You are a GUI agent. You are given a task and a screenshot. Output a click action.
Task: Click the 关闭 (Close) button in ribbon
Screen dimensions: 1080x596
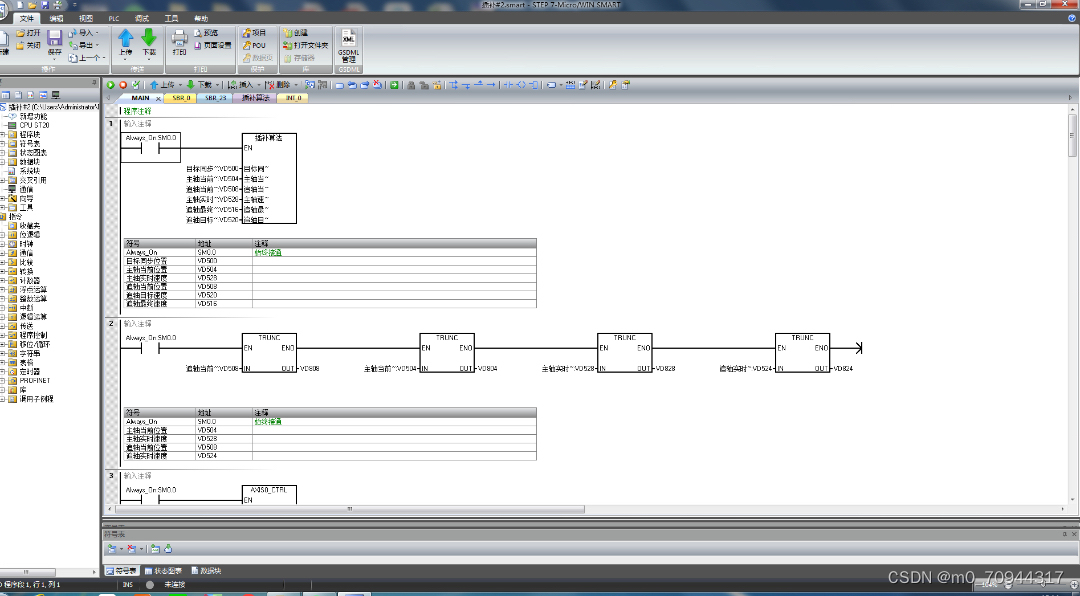28,45
